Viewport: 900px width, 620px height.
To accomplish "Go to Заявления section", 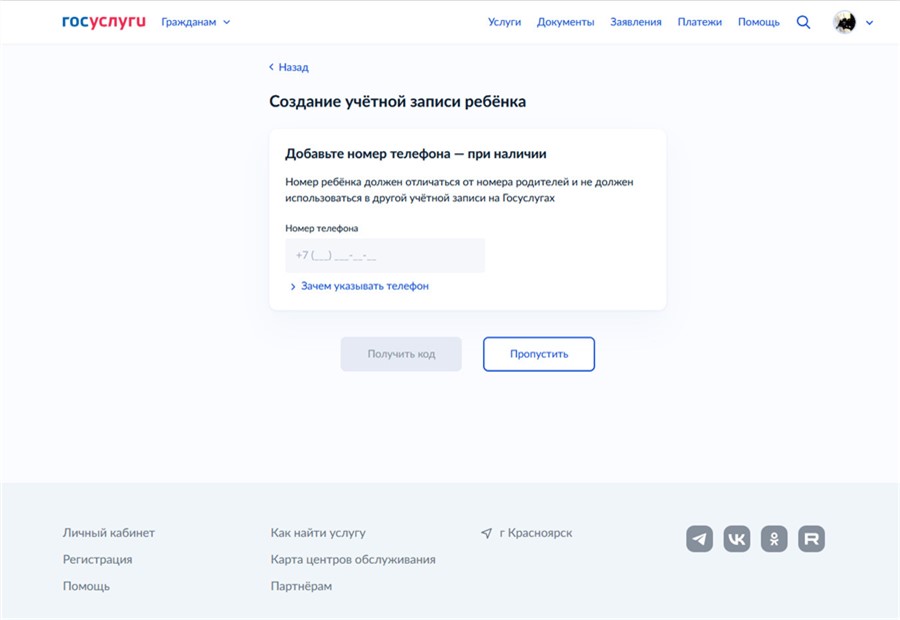I will pyautogui.click(x=635, y=22).
